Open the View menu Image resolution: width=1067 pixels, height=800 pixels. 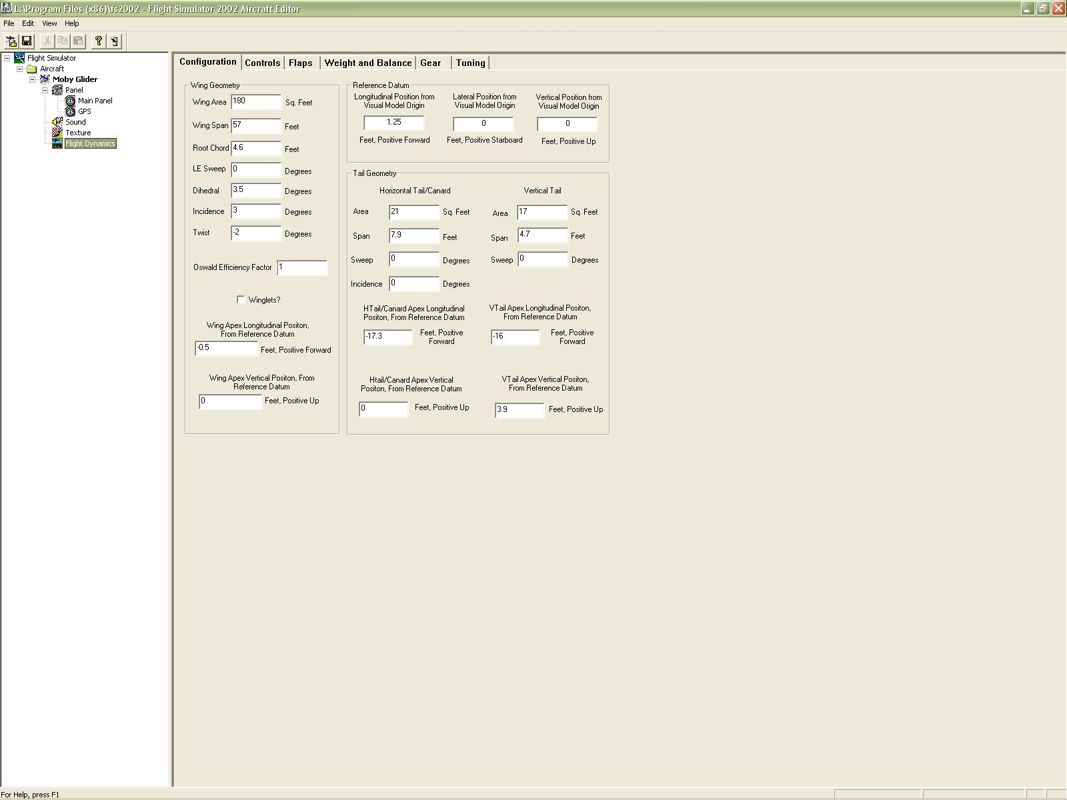point(49,23)
